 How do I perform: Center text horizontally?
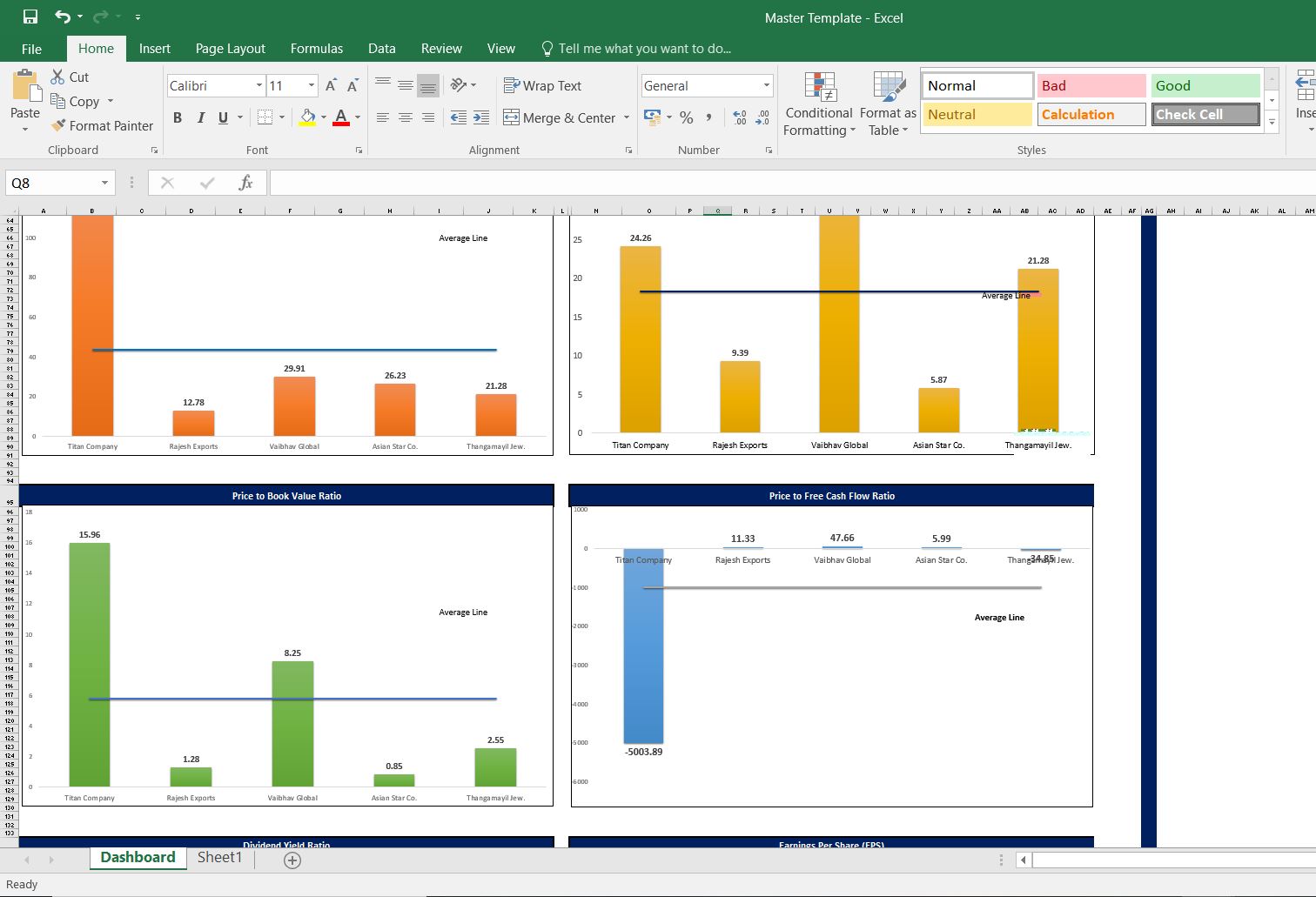(x=406, y=117)
